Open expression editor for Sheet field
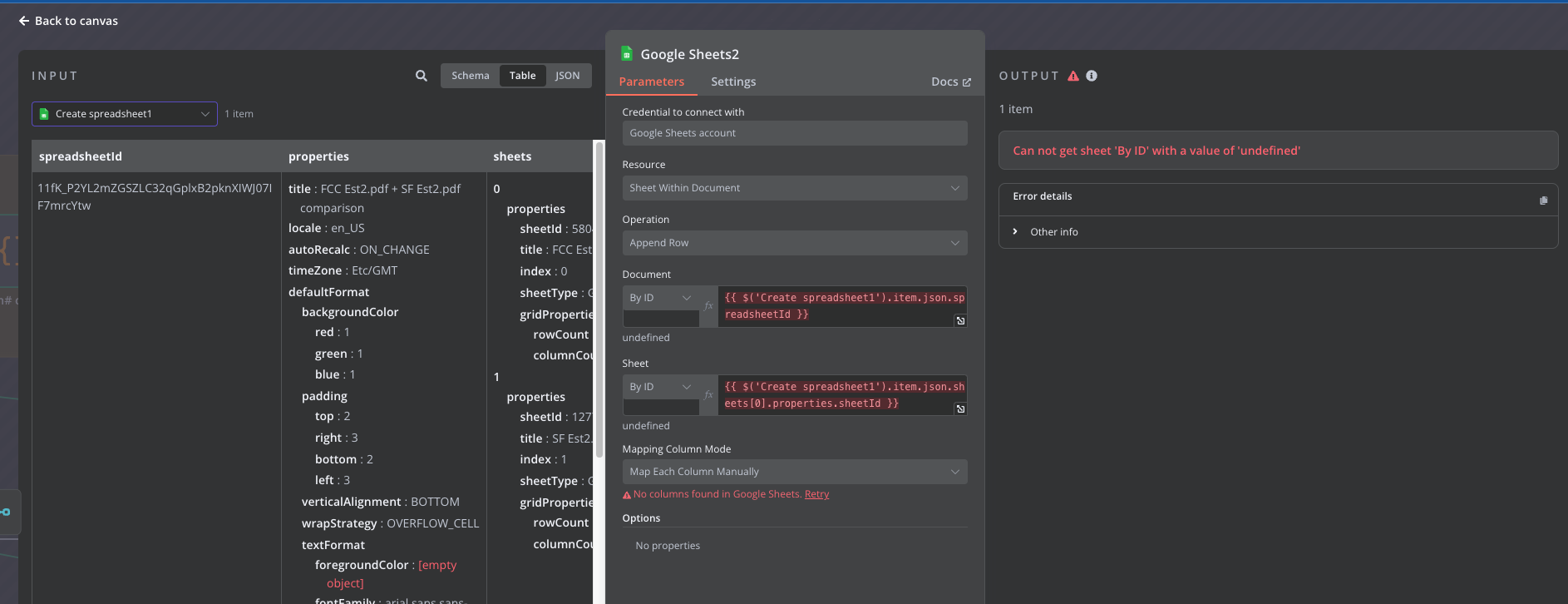Screen dimensions: 1568x604 pyautogui.click(x=960, y=409)
